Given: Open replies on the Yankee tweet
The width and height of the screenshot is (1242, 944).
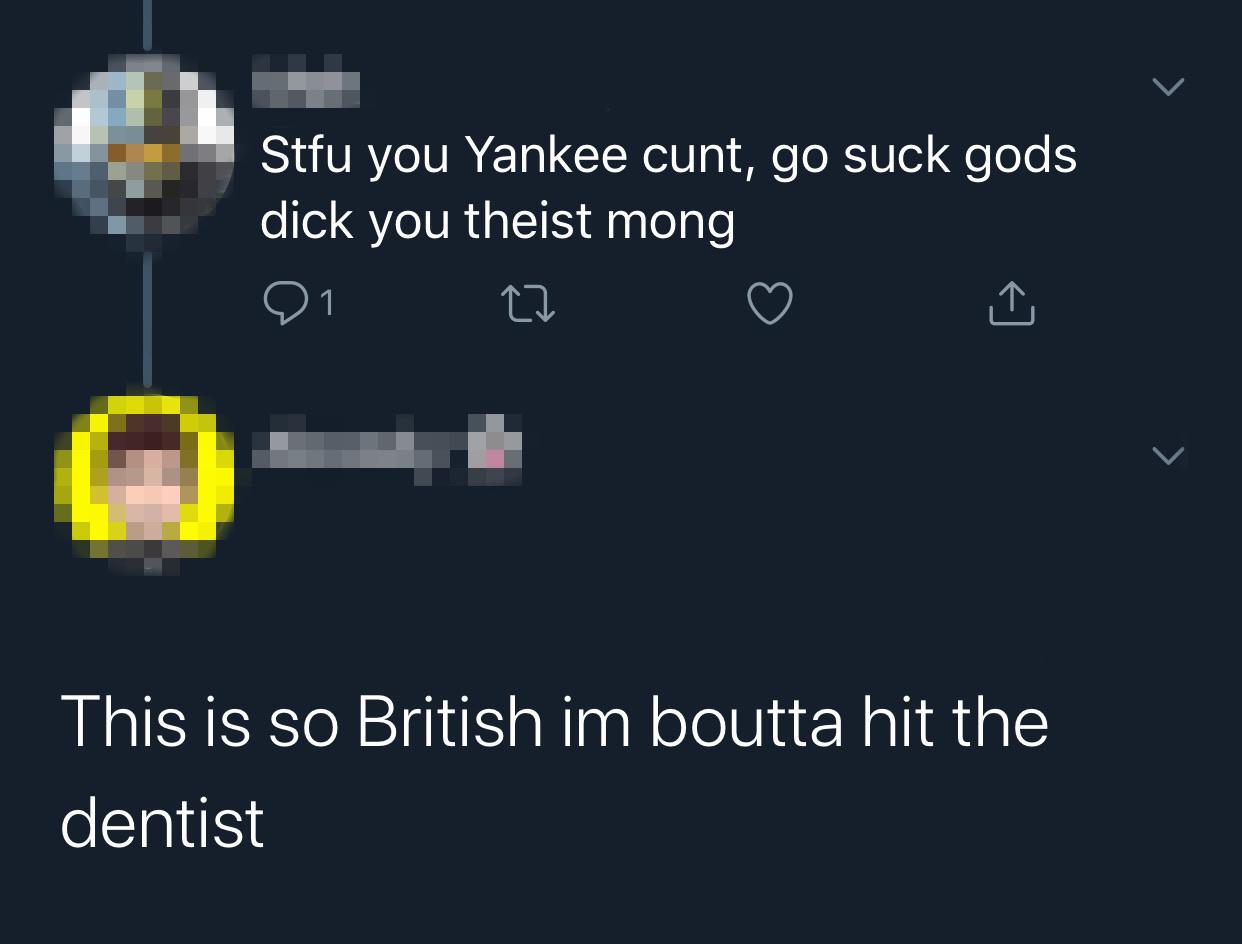Looking at the screenshot, I should 284,304.
